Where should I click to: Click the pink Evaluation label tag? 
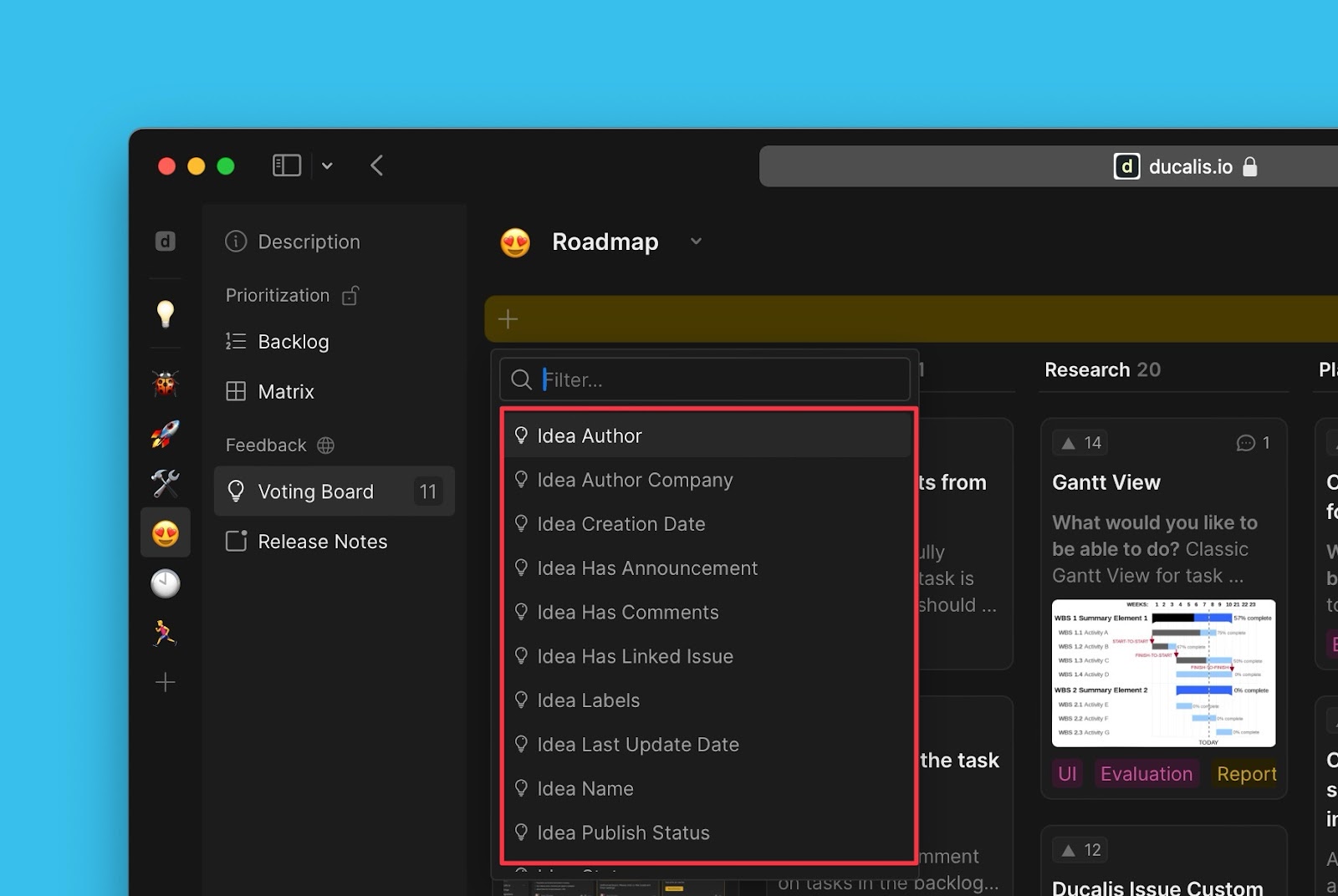(x=1146, y=774)
